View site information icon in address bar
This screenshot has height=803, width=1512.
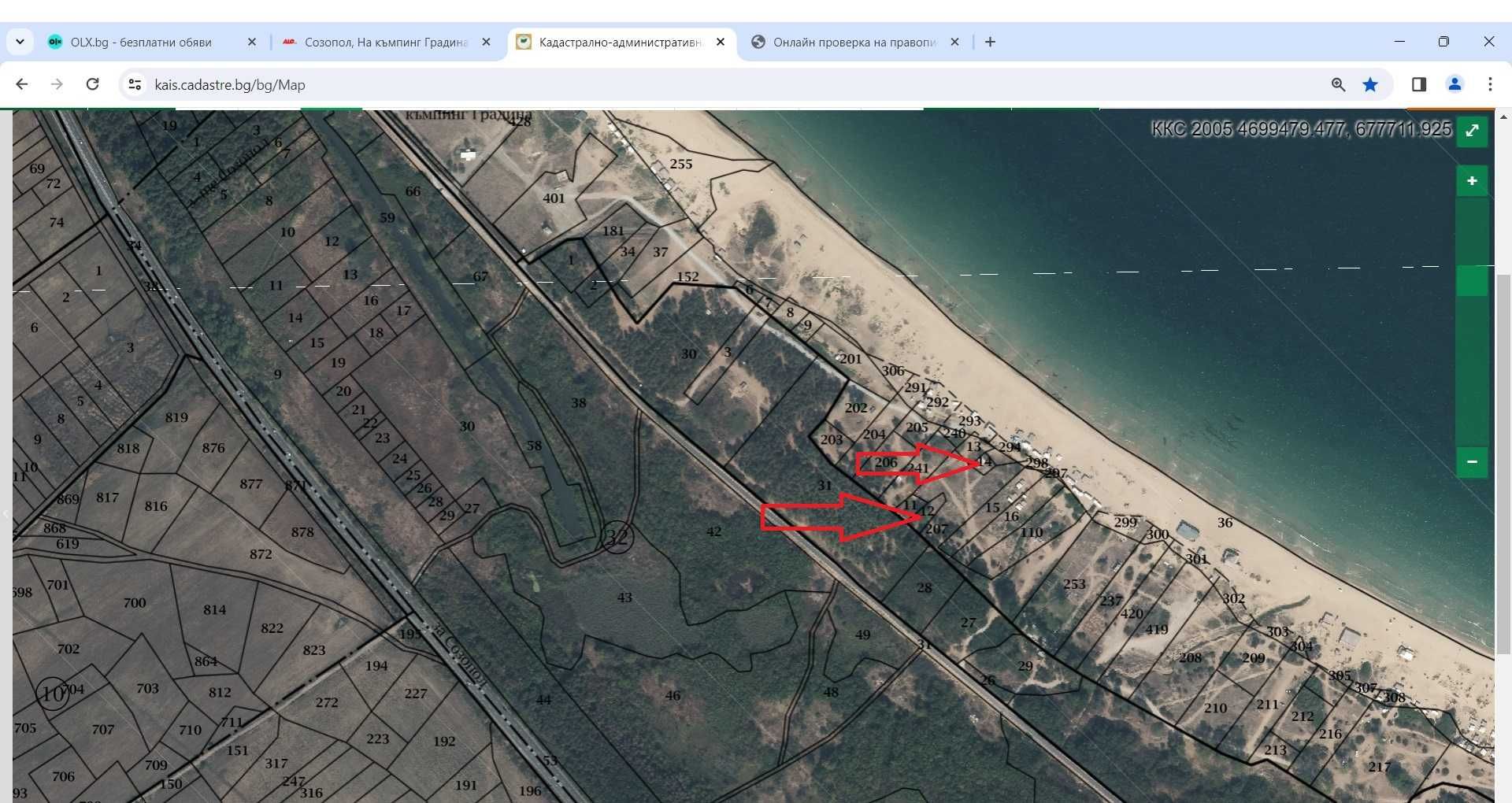tap(135, 84)
